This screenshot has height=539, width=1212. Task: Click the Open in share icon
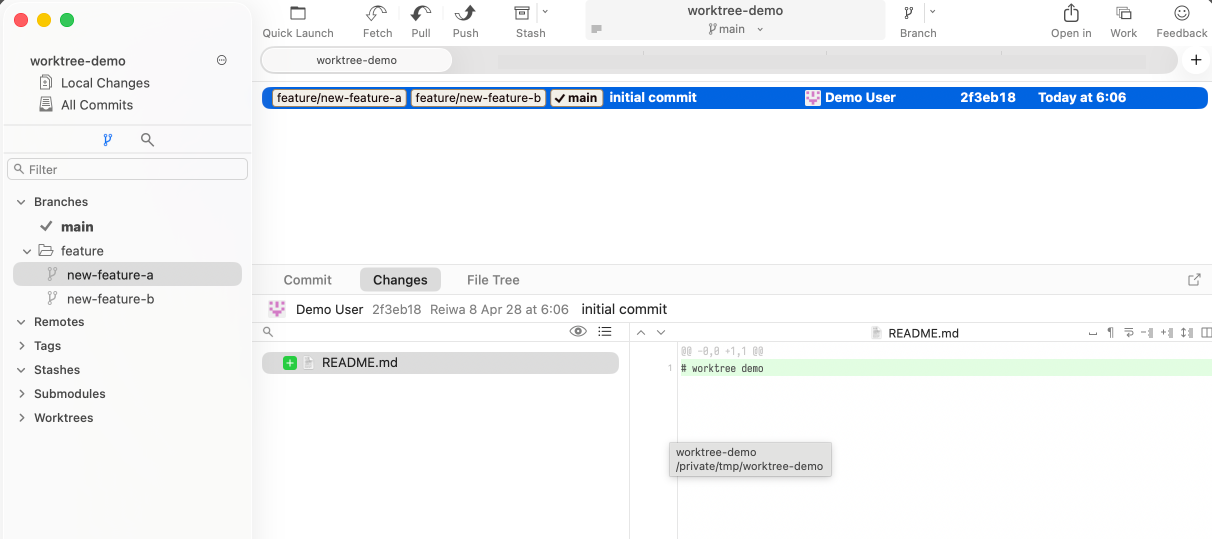[1071, 13]
